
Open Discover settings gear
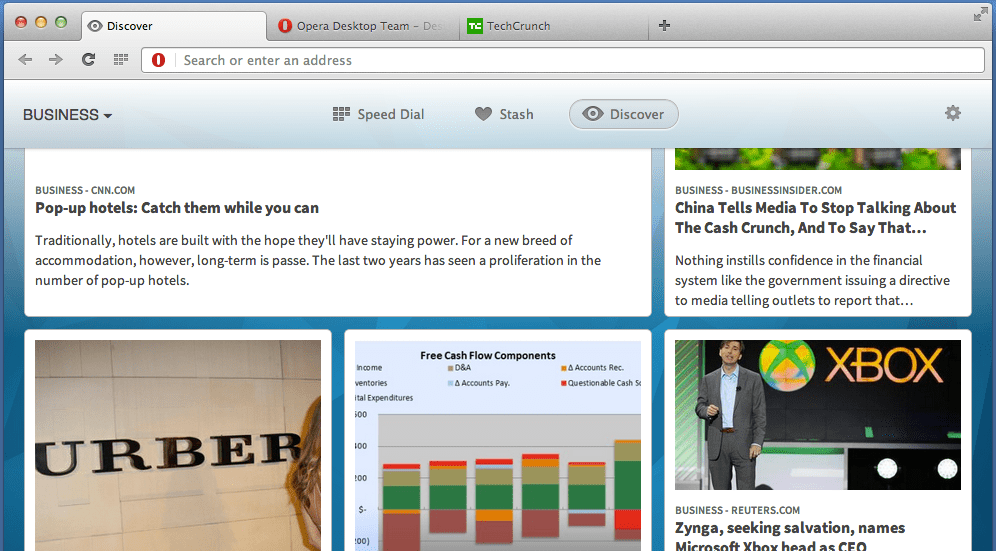pyautogui.click(x=953, y=113)
